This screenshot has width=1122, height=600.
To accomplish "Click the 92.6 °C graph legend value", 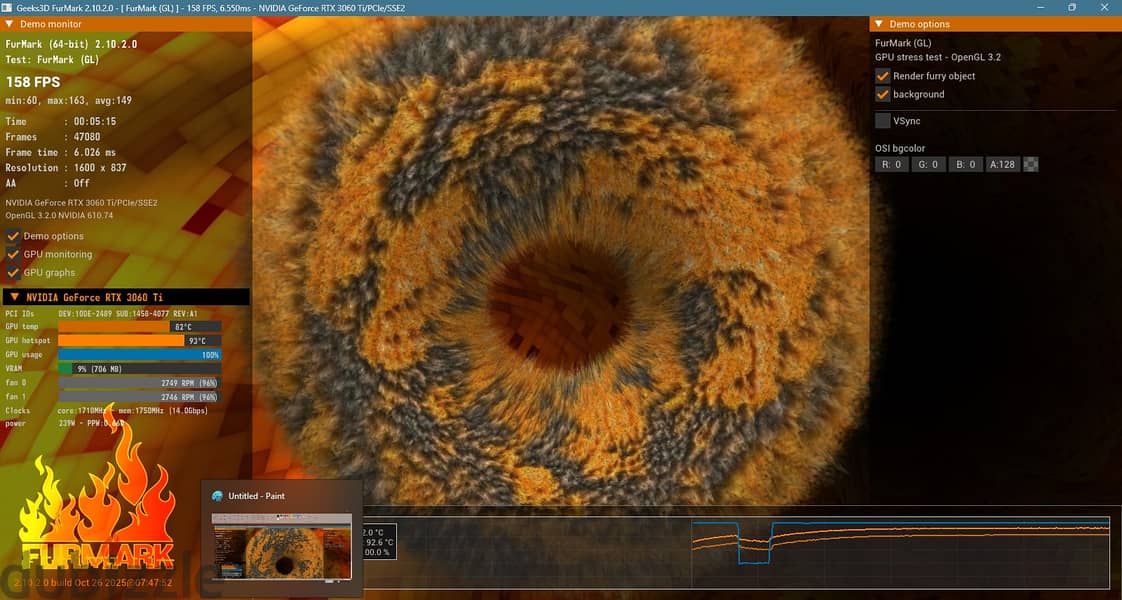I will pyautogui.click(x=379, y=542).
